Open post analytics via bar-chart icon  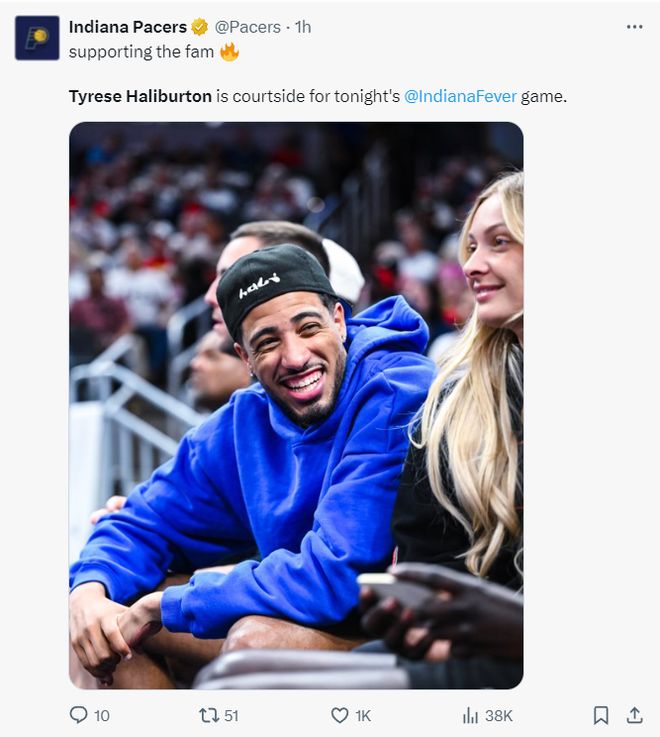point(470,715)
